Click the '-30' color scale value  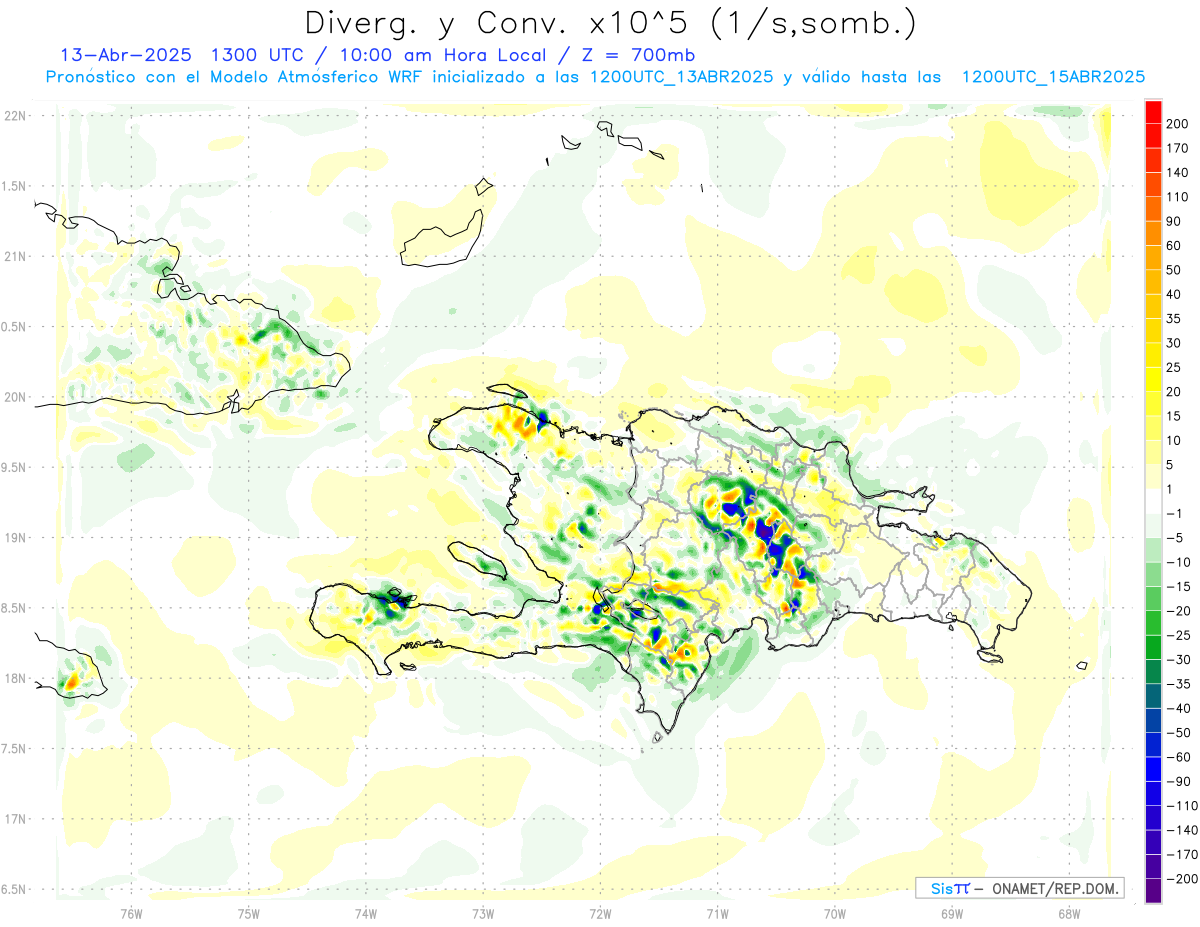pyautogui.click(x=1179, y=660)
